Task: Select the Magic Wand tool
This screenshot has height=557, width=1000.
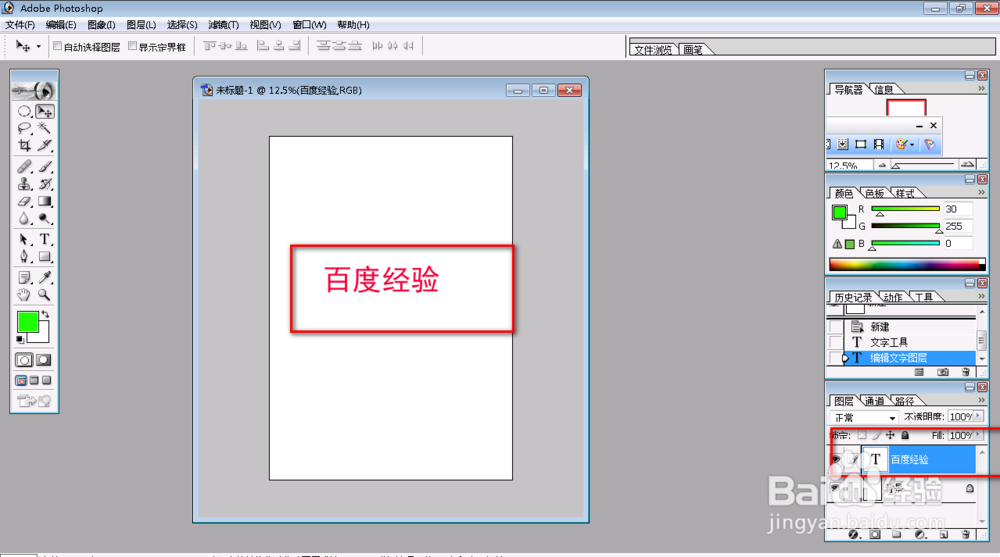Action: (x=45, y=128)
